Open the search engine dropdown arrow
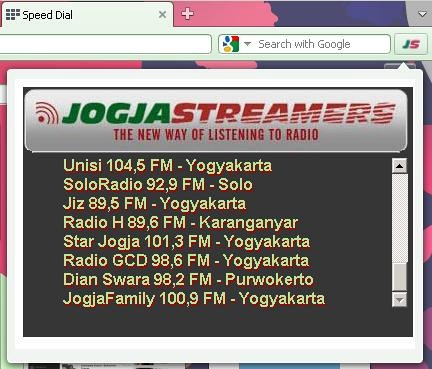The image size is (432, 369). point(247,44)
